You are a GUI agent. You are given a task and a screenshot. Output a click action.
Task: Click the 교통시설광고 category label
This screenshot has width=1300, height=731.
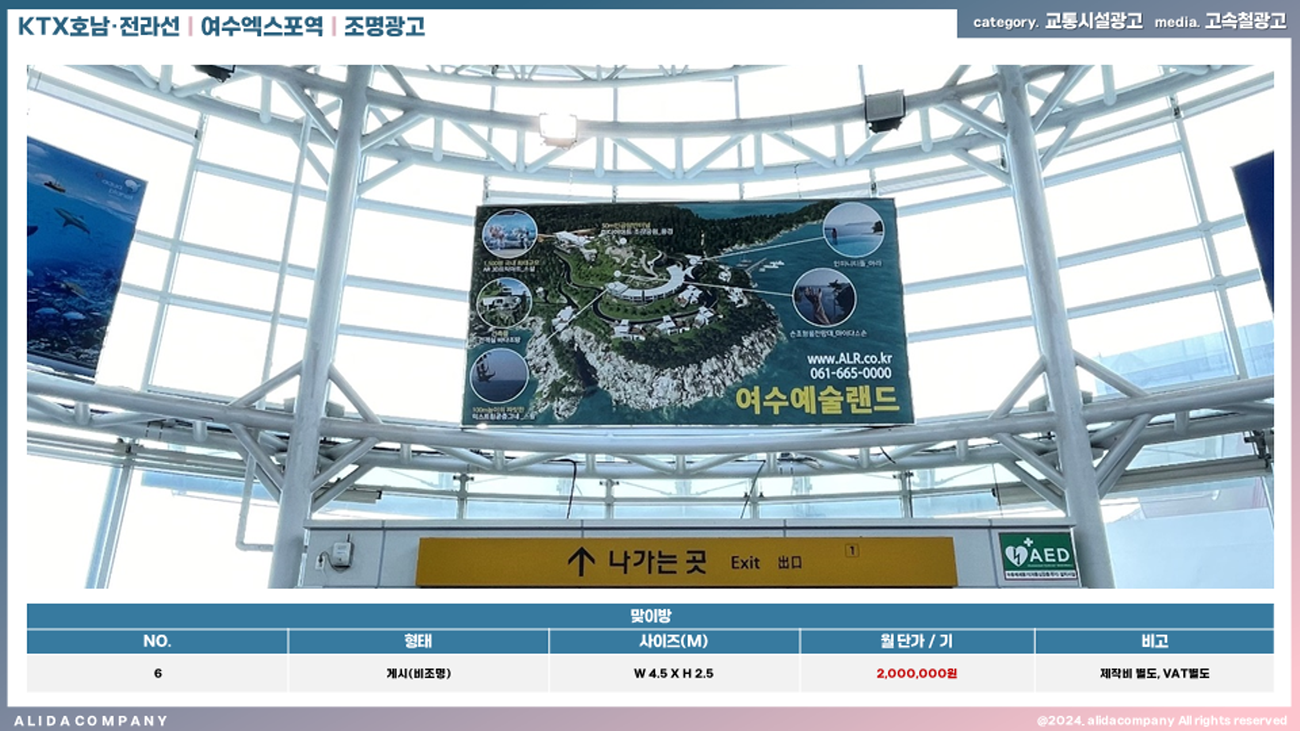pyautogui.click(x=1093, y=22)
